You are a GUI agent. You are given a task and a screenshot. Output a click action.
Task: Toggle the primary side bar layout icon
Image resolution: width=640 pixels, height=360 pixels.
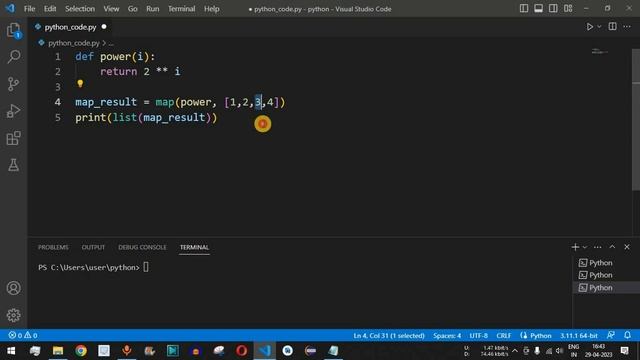pos(524,9)
